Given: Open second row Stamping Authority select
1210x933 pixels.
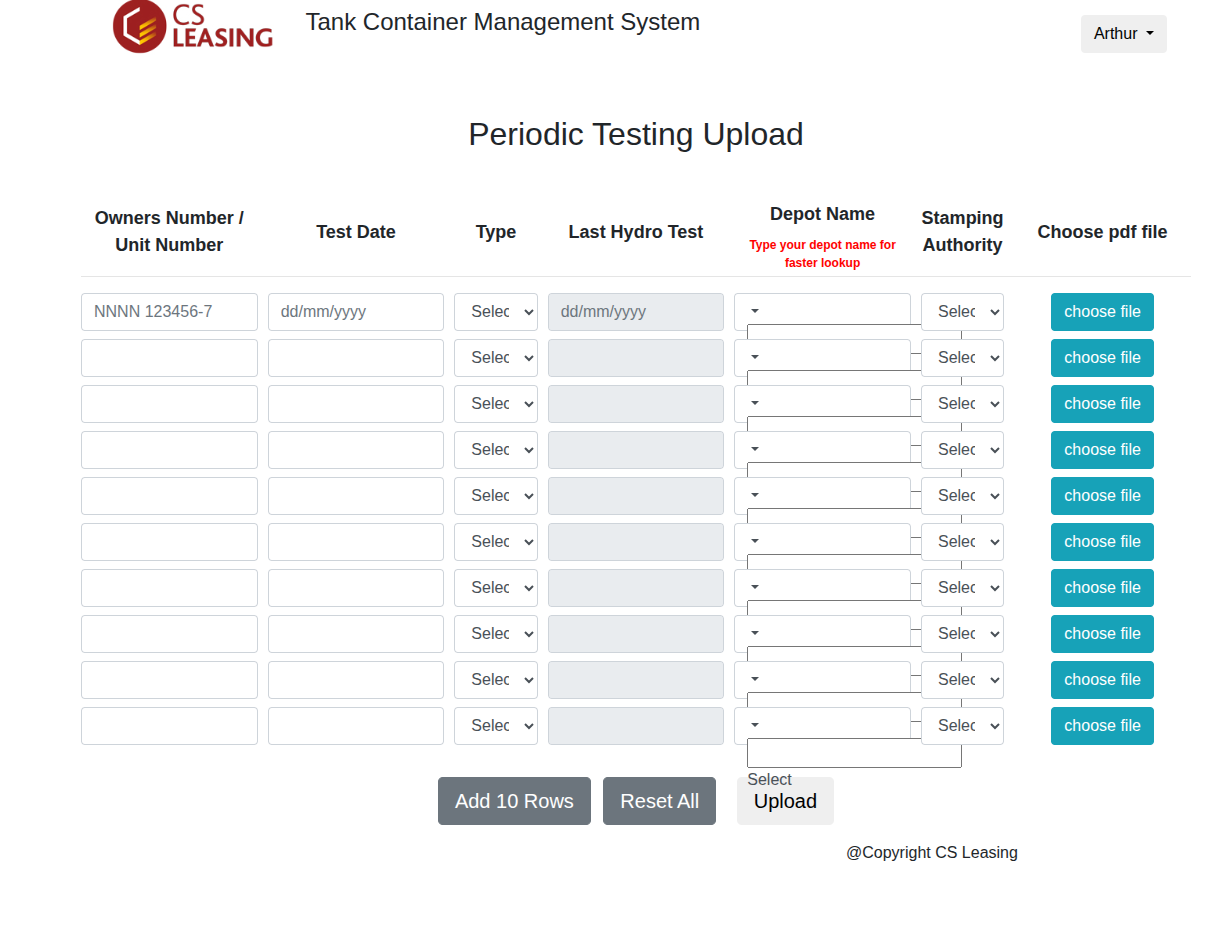Looking at the screenshot, I should (x=962, y=358).
